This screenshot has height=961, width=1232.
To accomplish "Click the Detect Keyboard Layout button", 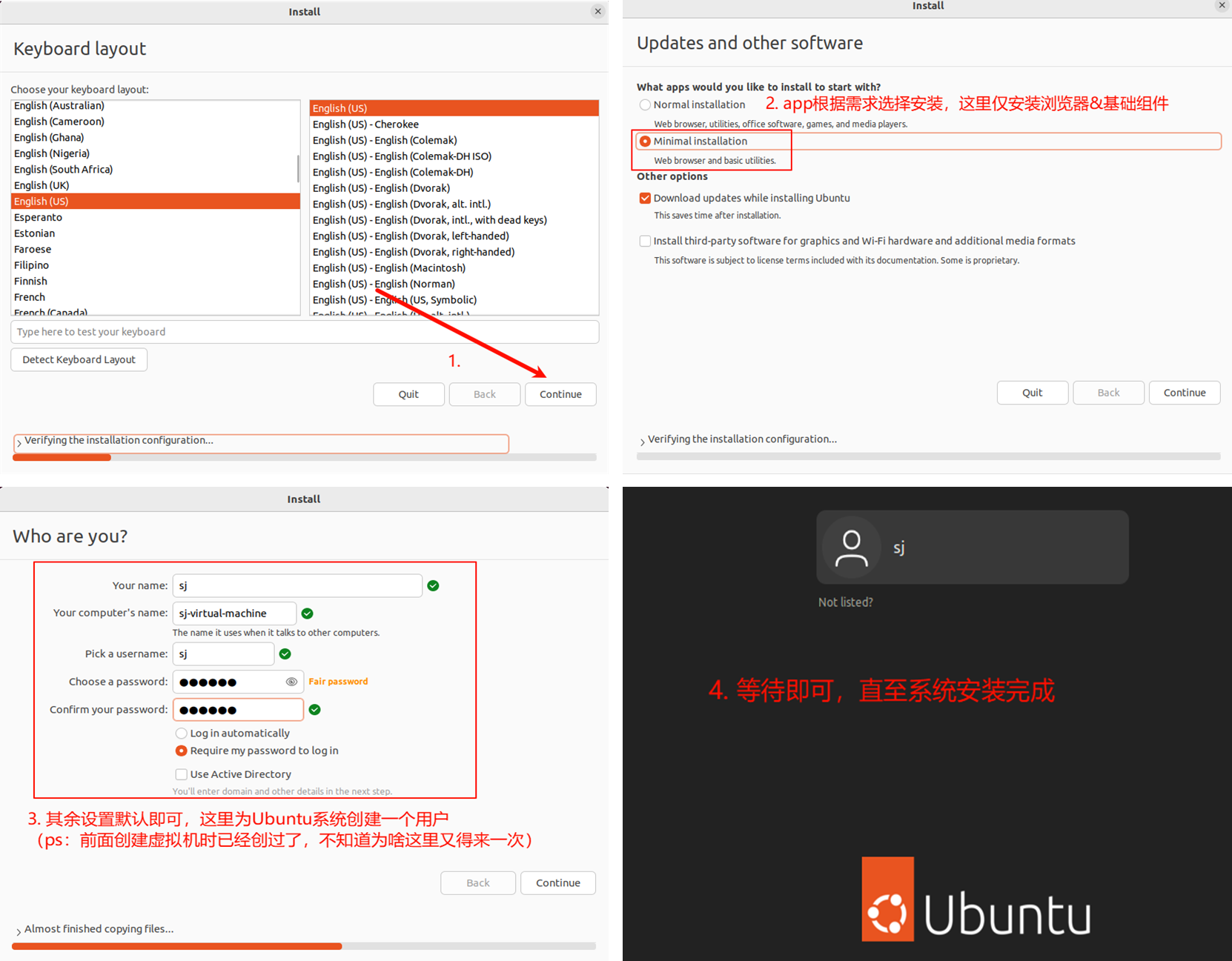I will [x=79, y=359].
